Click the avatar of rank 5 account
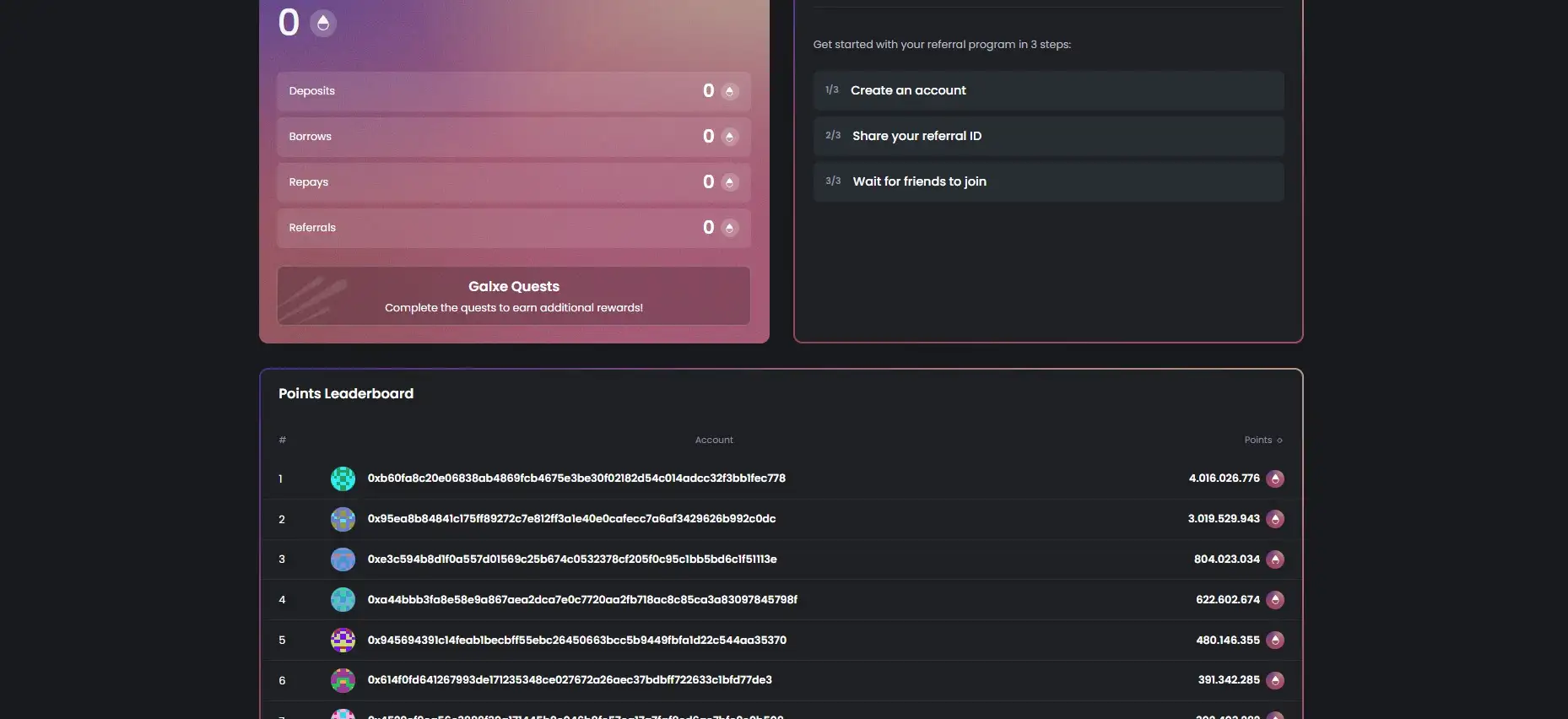The image size is (1568, 719). (343, 641)
